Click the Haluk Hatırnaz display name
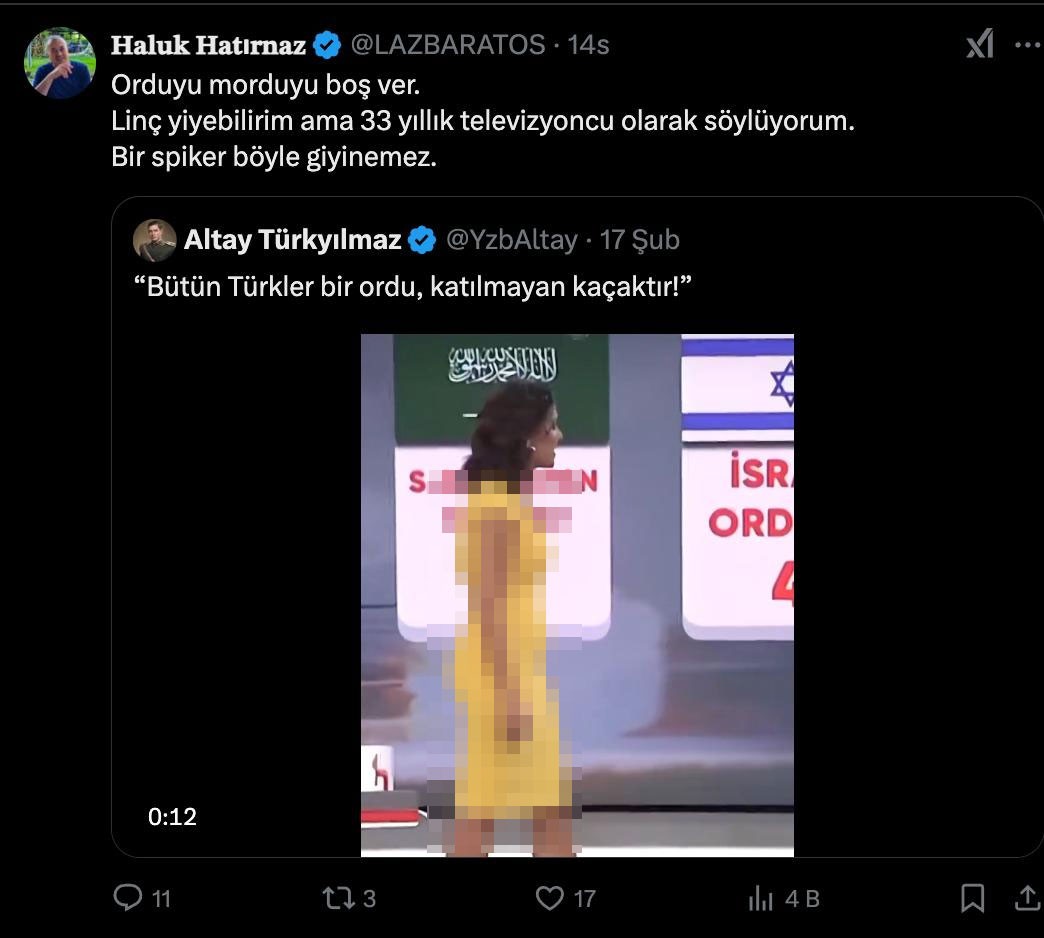The width and height of the screenshot is (1044, 938). [208, 45]
